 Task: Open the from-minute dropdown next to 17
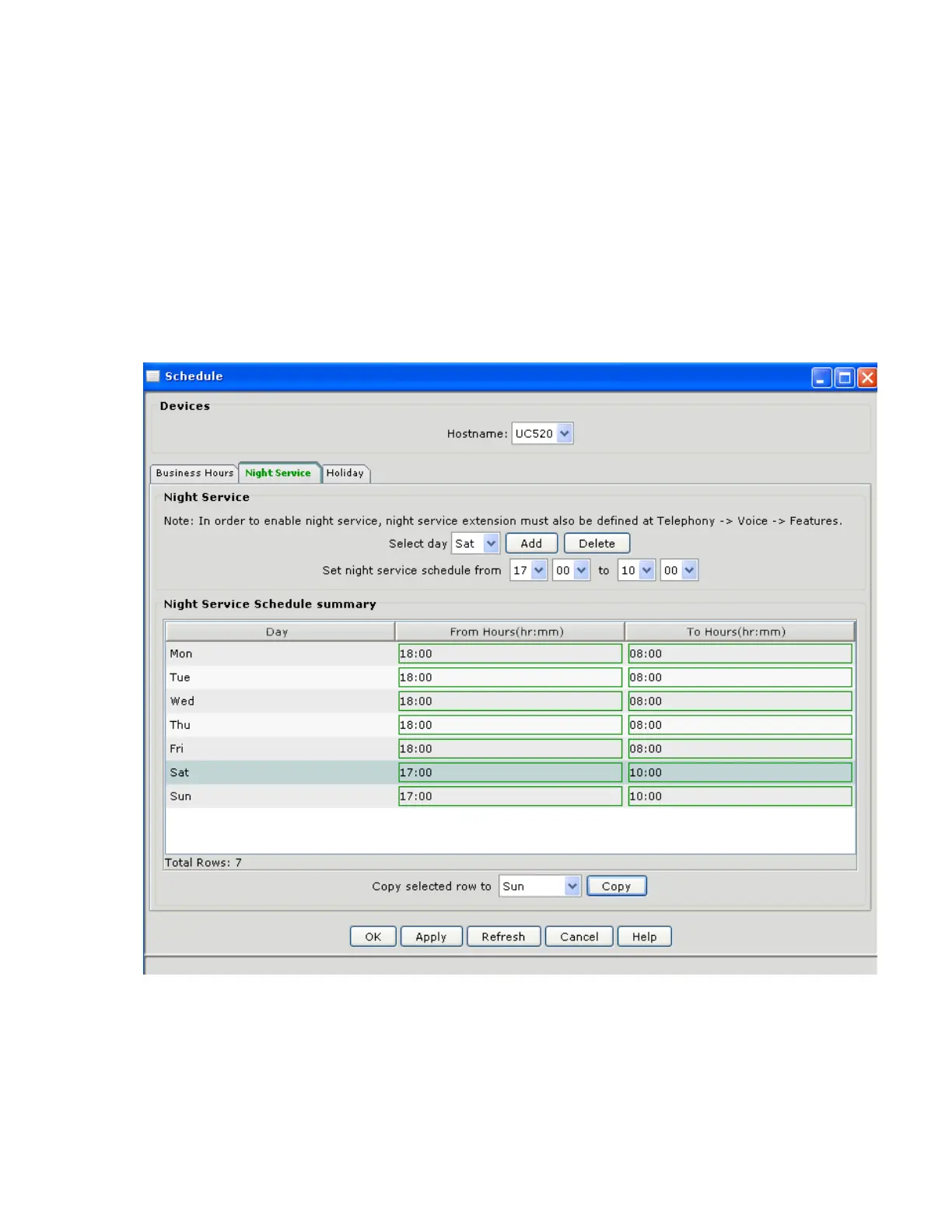coord(571,570)
